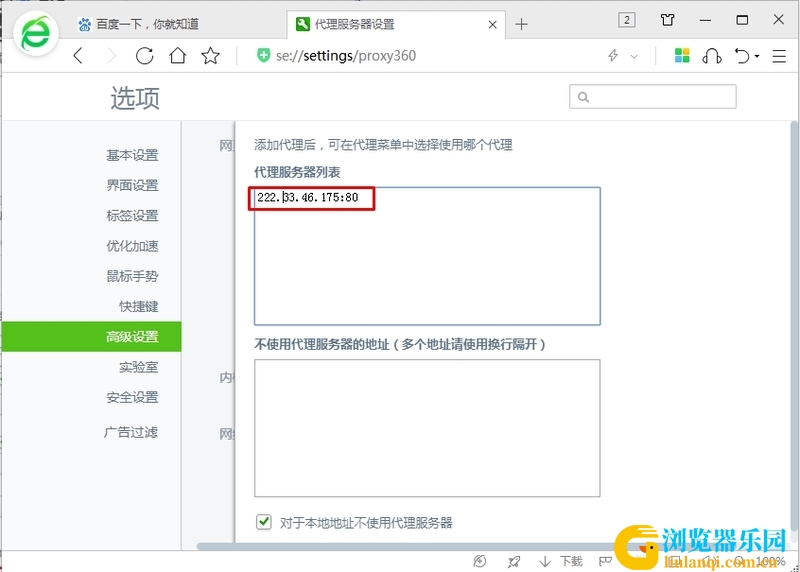Open the colorful extensions grid icon
This screenshot has height=572, width=800.
682,55
